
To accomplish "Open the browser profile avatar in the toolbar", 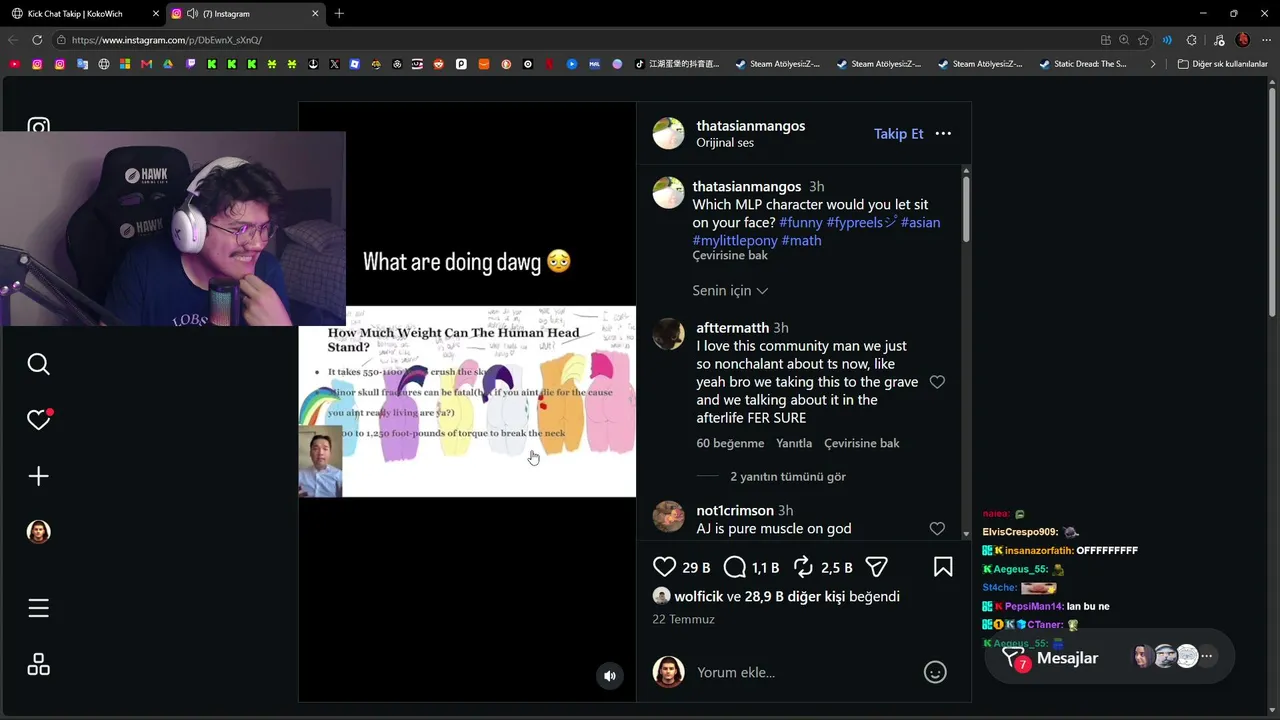I will click(1243, 40).
